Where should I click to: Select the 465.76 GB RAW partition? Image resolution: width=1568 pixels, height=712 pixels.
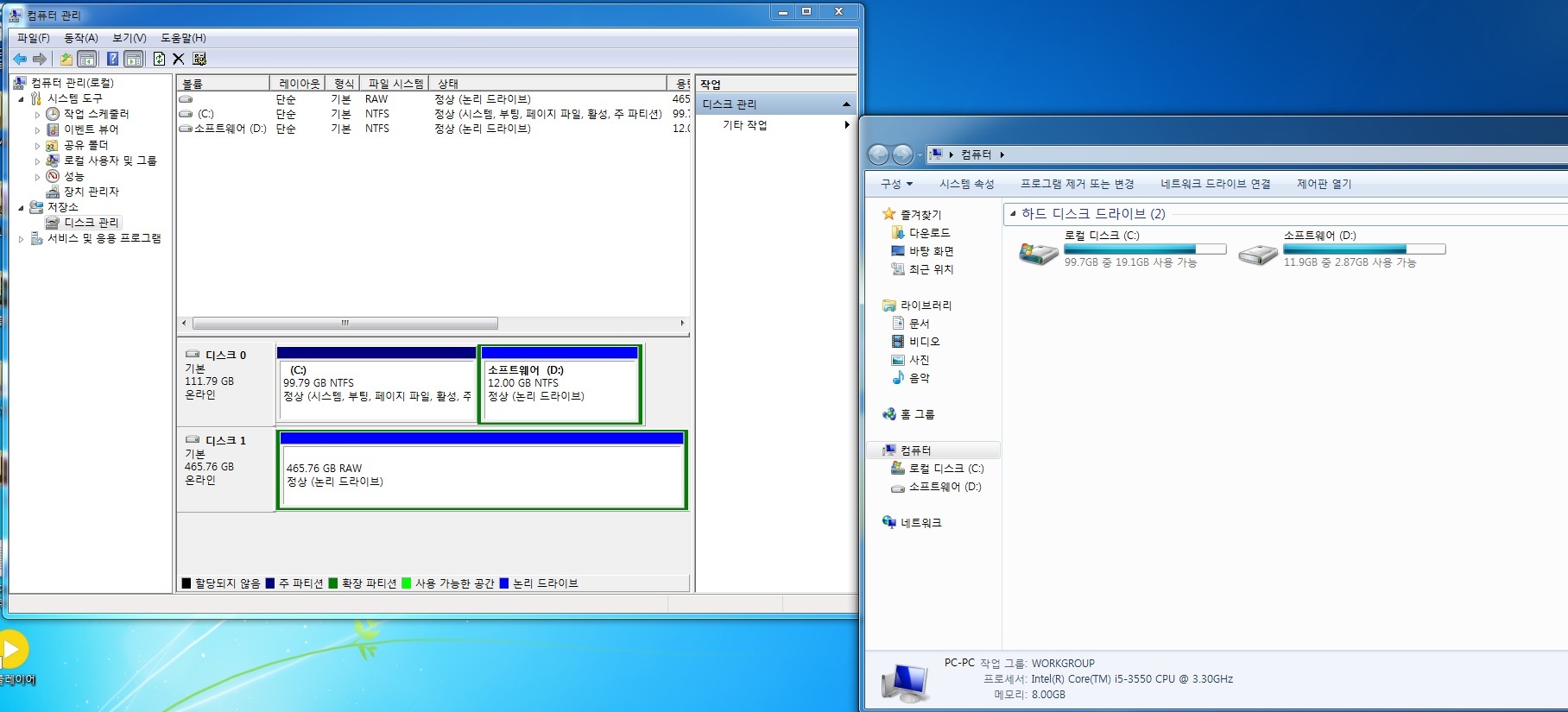click(482, 470)
